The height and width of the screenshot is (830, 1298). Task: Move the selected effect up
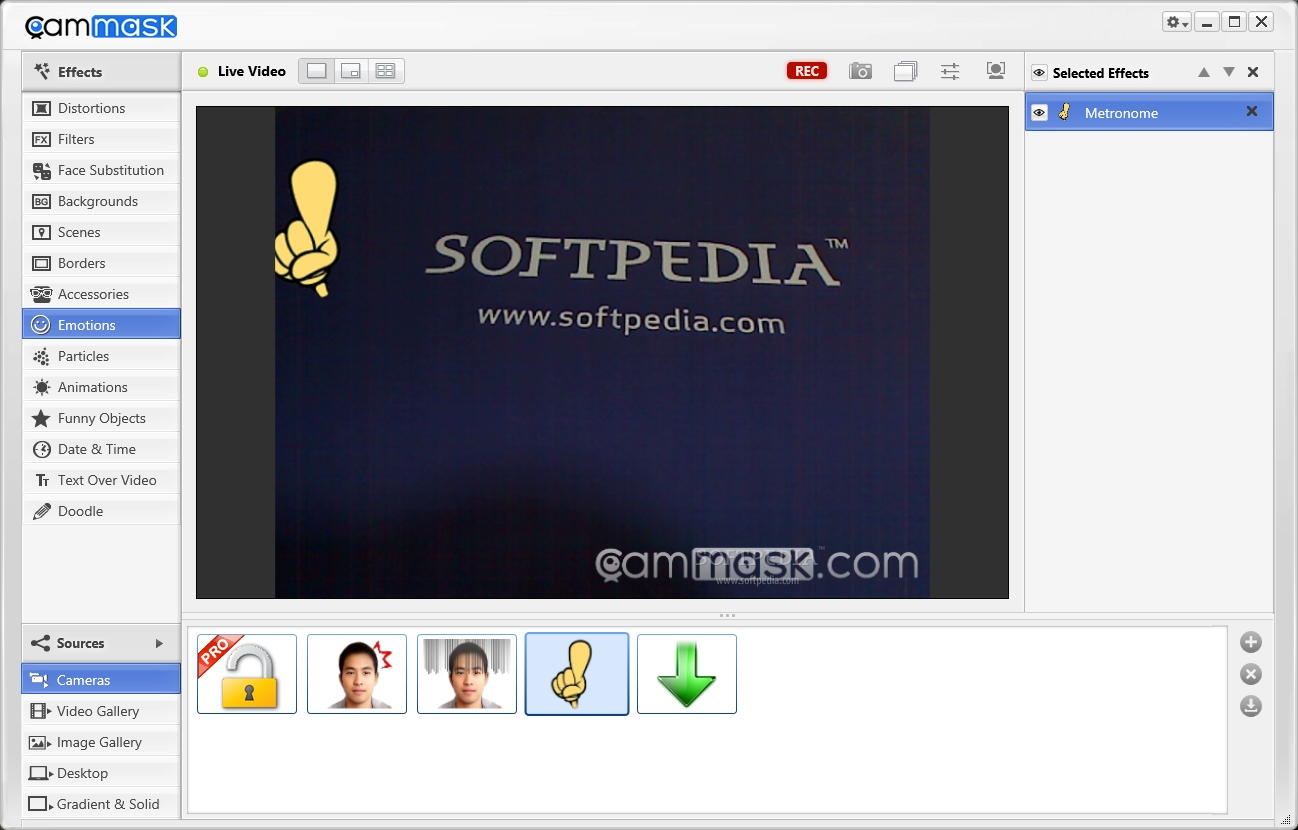tap(1204, 72)
